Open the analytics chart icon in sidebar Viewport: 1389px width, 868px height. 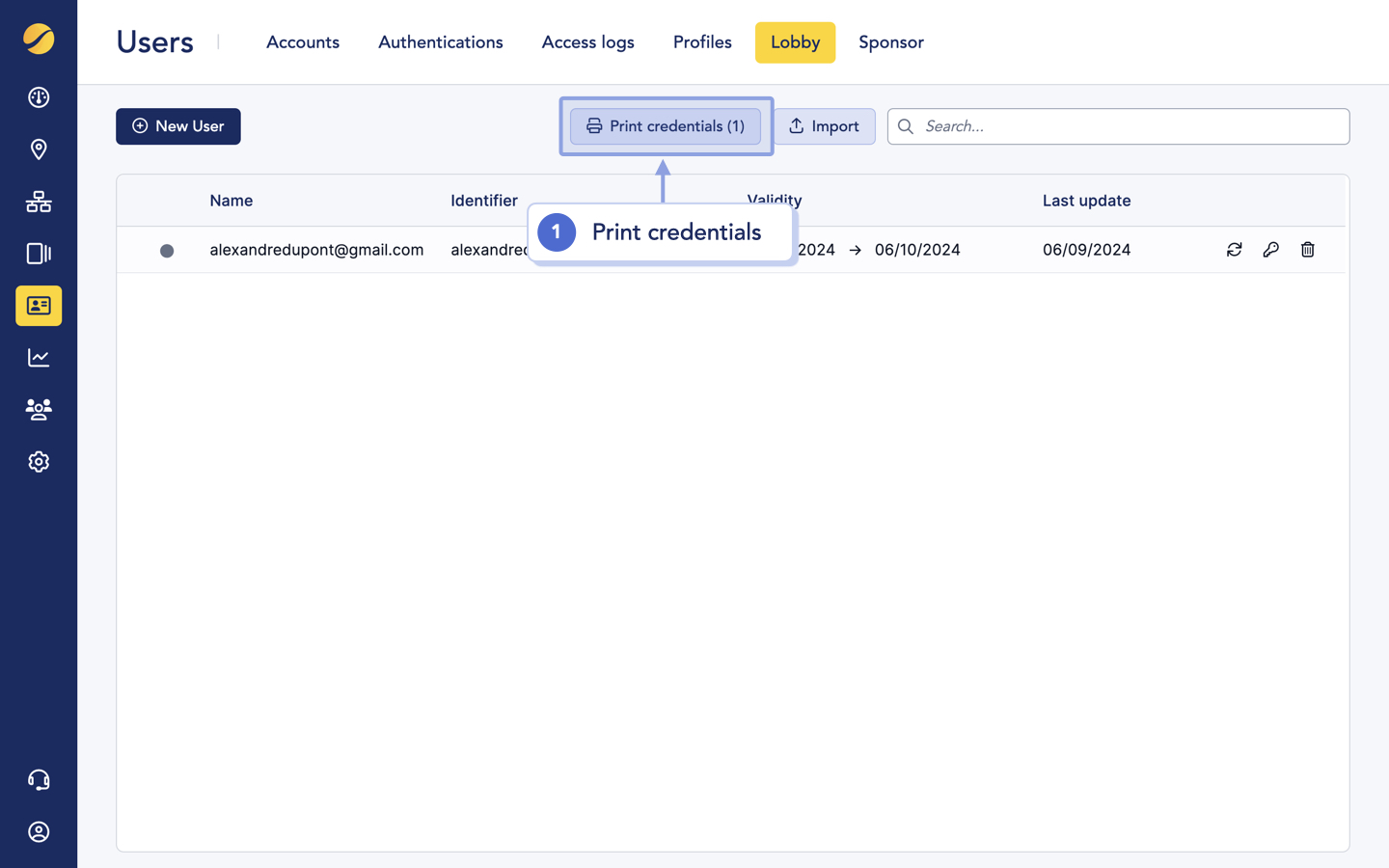(39, 358)
